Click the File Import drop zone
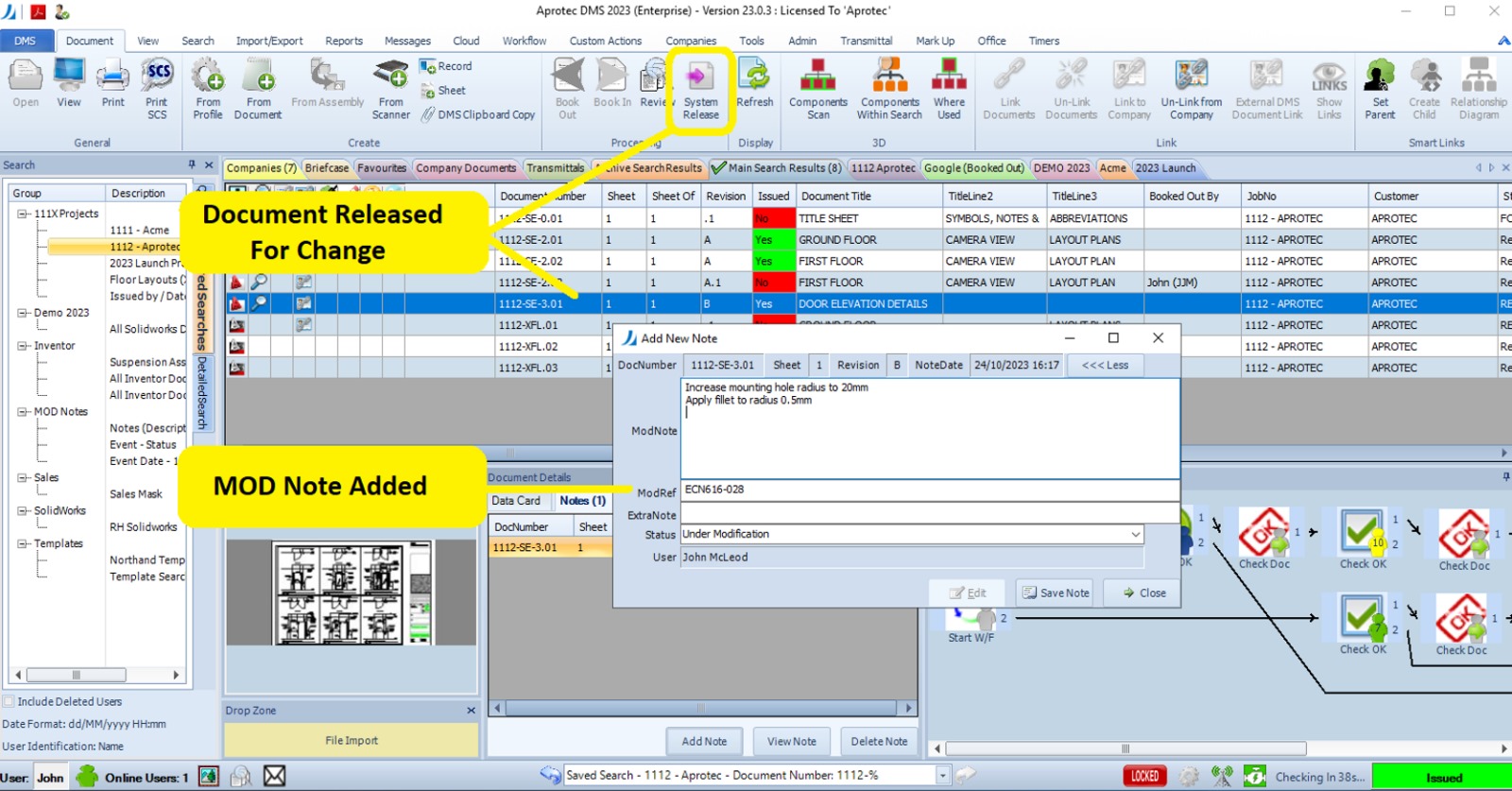The width and height of the screenshot is (1512, 791). coord(352,741)
